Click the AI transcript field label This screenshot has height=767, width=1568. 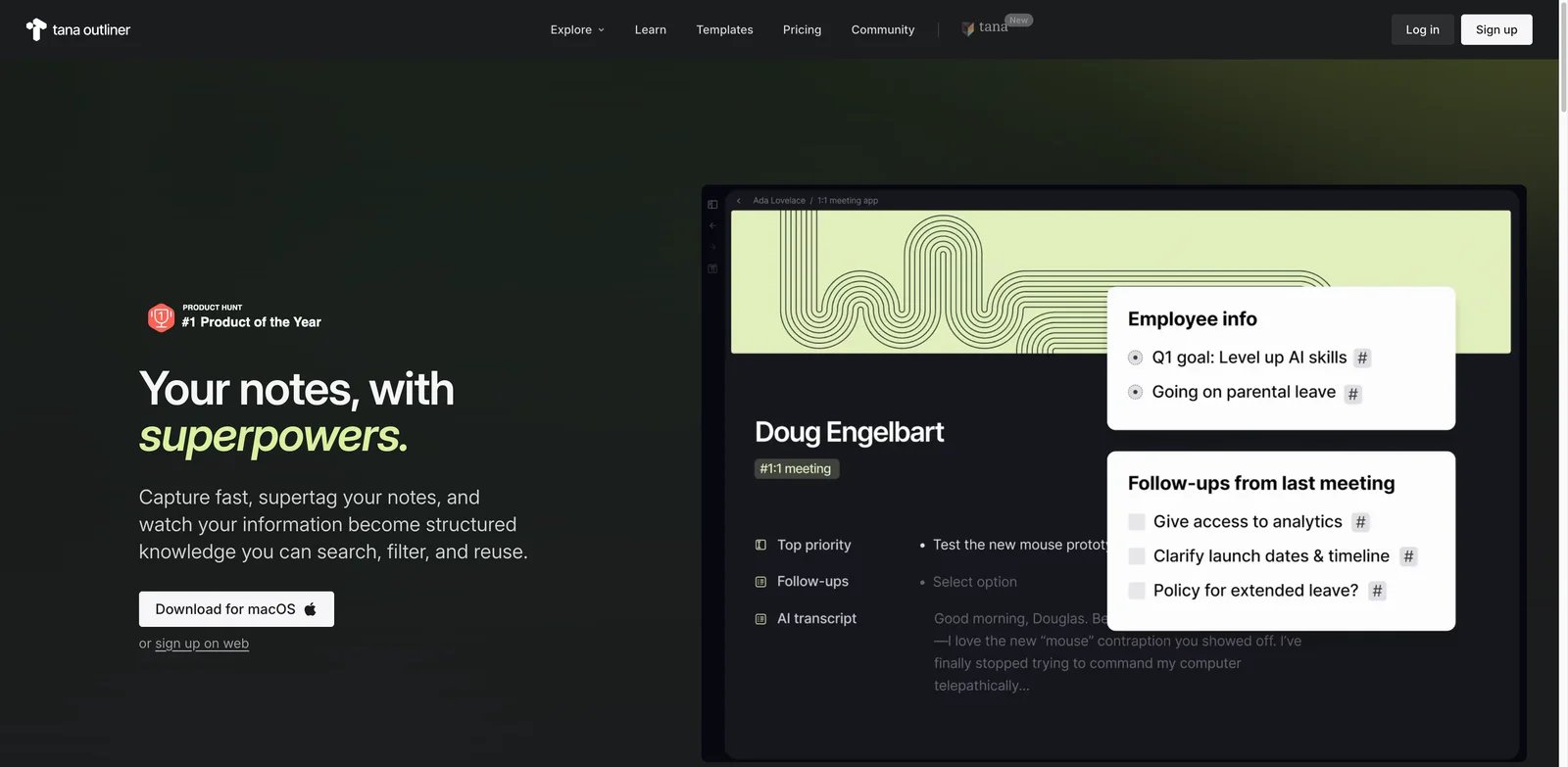click(816, 619)
